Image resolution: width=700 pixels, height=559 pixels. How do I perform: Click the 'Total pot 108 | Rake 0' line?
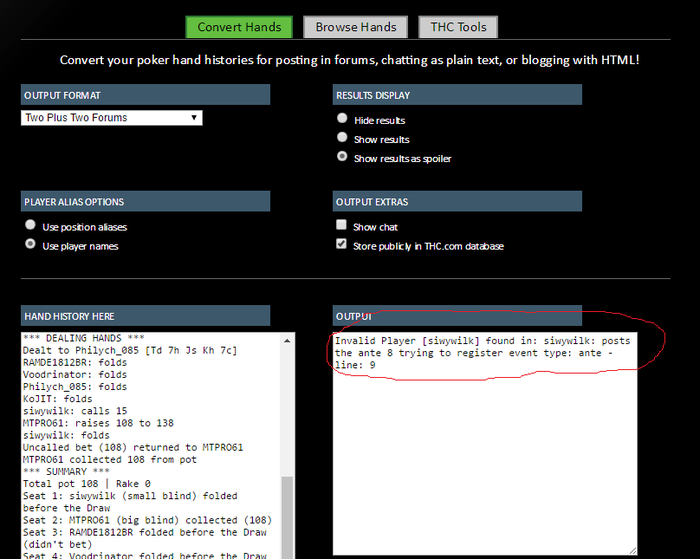point(87,484)
